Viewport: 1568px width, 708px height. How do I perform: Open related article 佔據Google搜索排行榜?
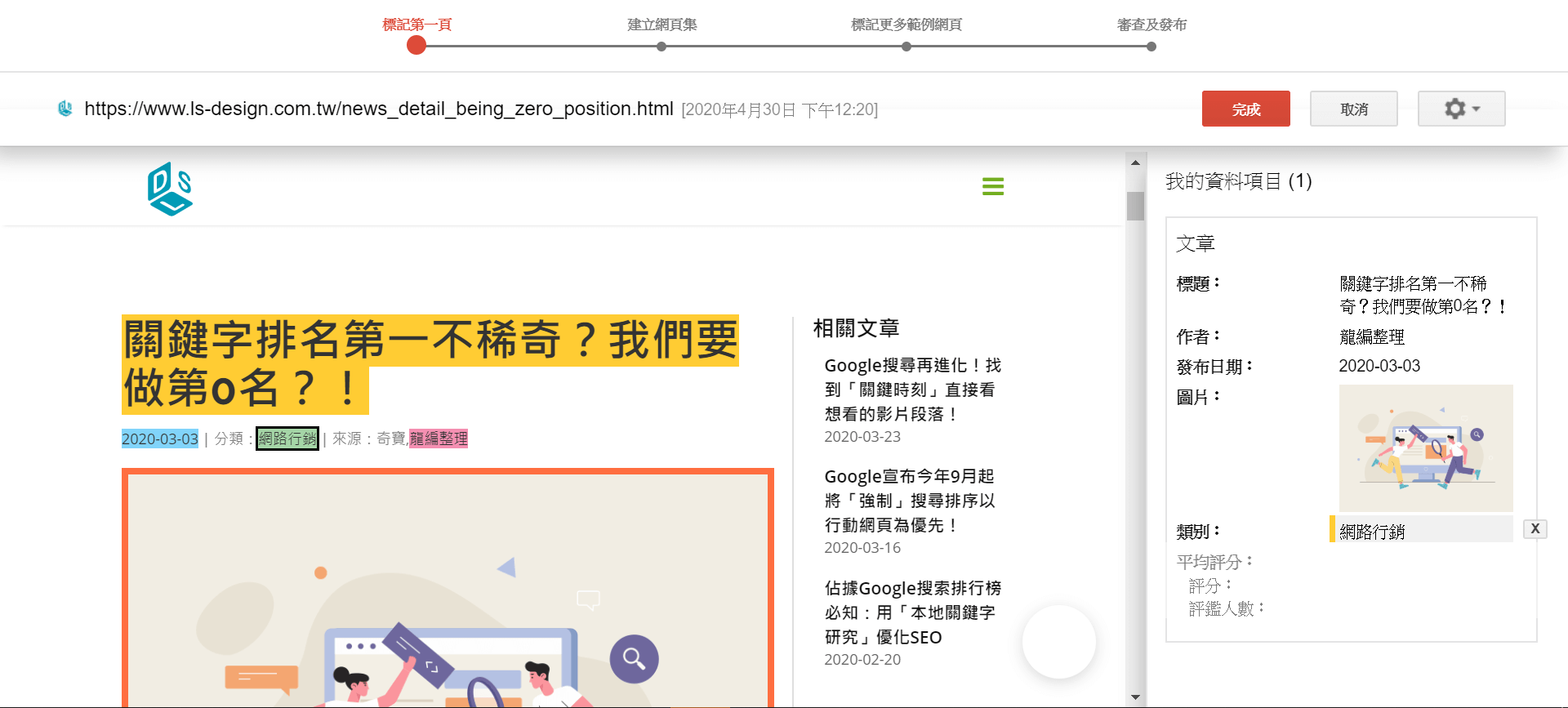pos(912,612)
